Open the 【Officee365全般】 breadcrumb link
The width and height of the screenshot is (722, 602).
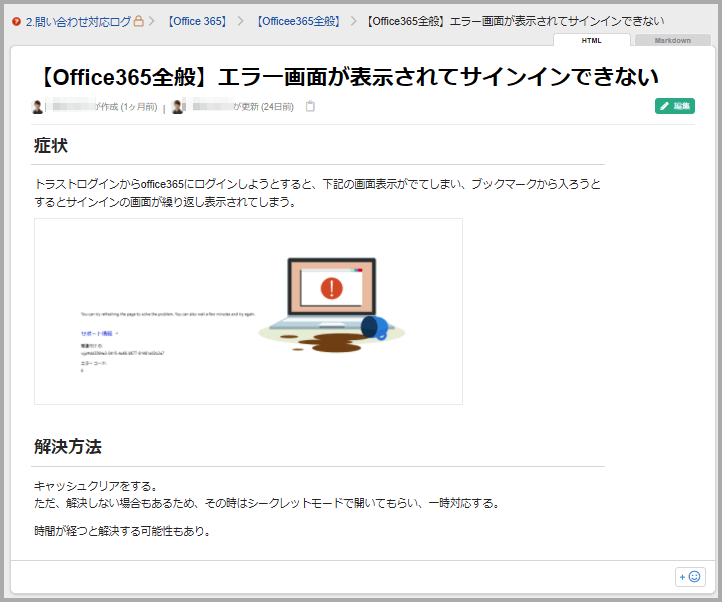coord(298,21)
